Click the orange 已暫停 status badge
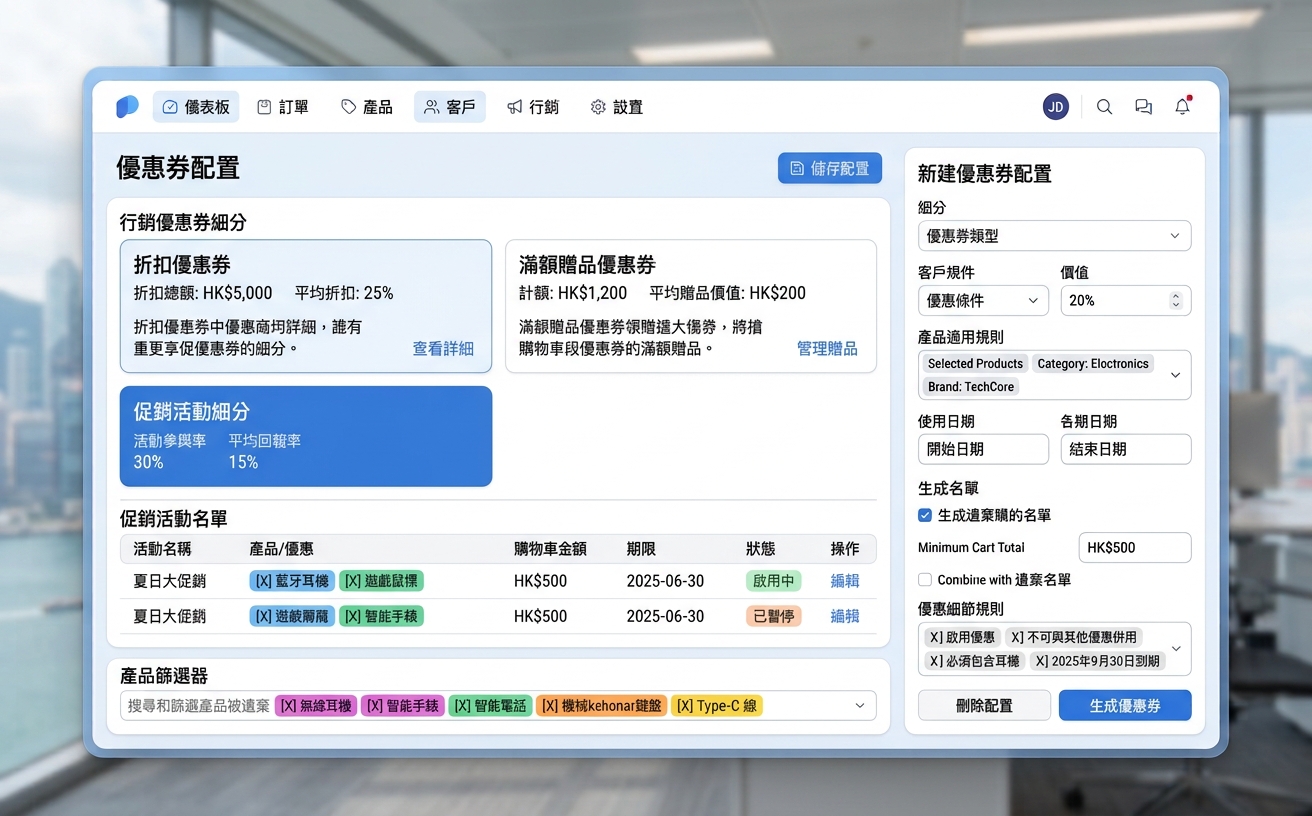1312x816 pixels. tap(774, 616)
